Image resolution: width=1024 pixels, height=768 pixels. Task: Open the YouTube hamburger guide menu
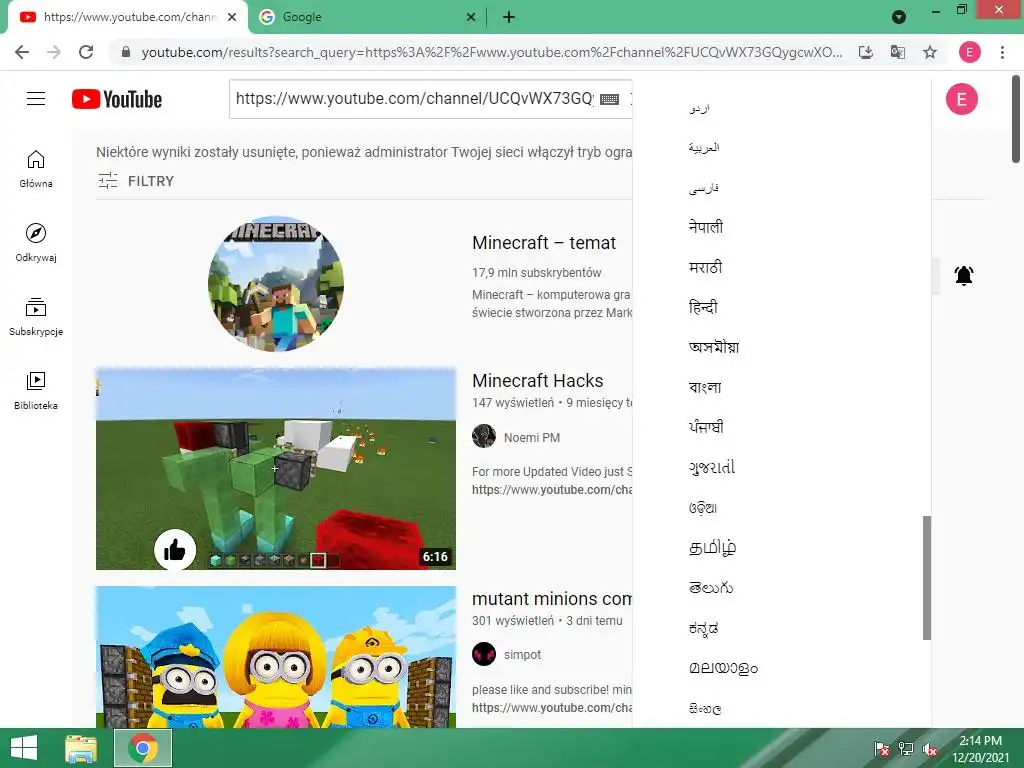(36, 99)
